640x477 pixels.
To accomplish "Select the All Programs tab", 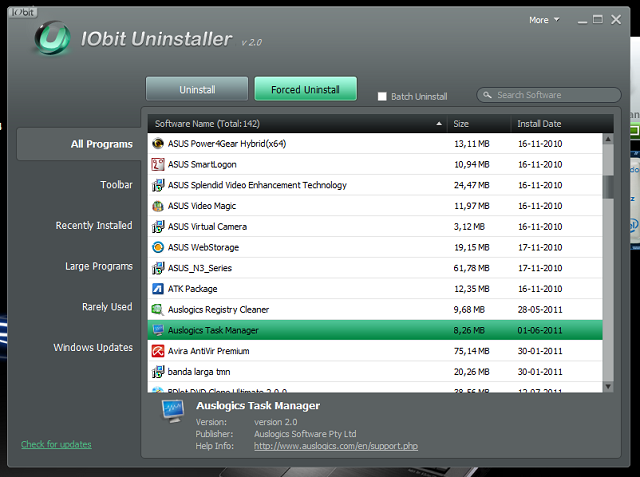I will [79, 144].
